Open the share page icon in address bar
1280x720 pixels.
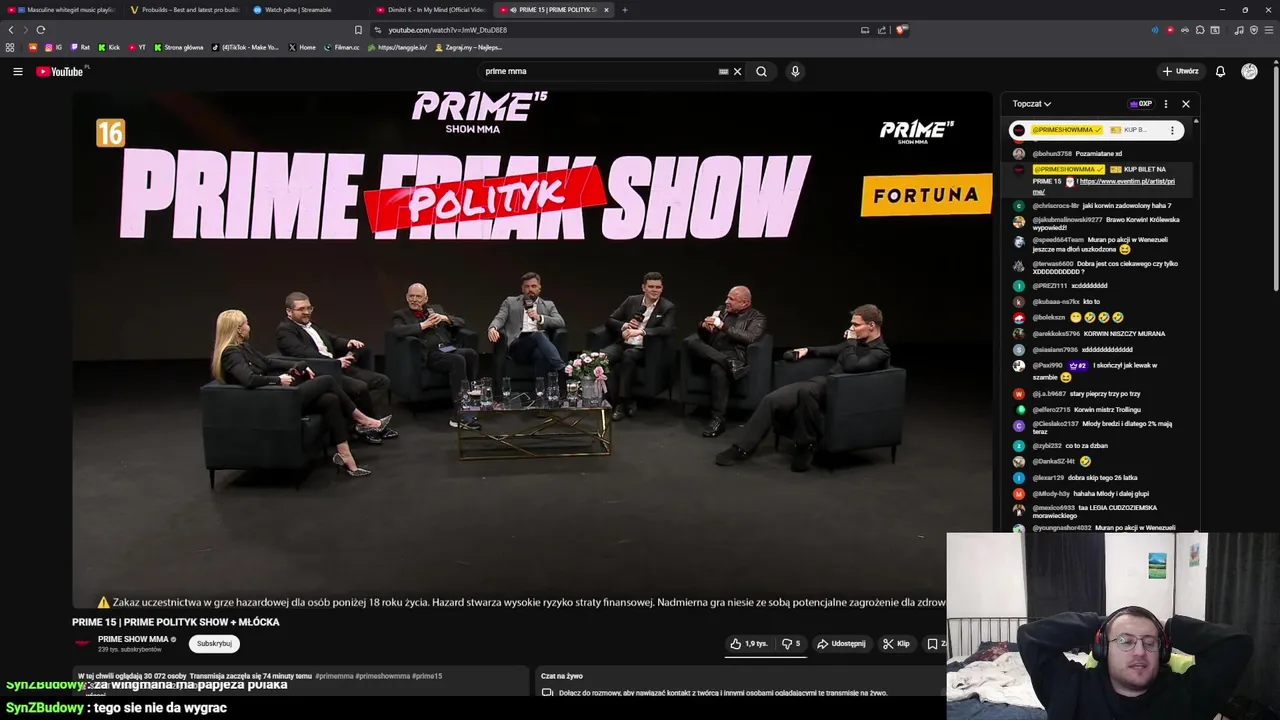[882, 30]
